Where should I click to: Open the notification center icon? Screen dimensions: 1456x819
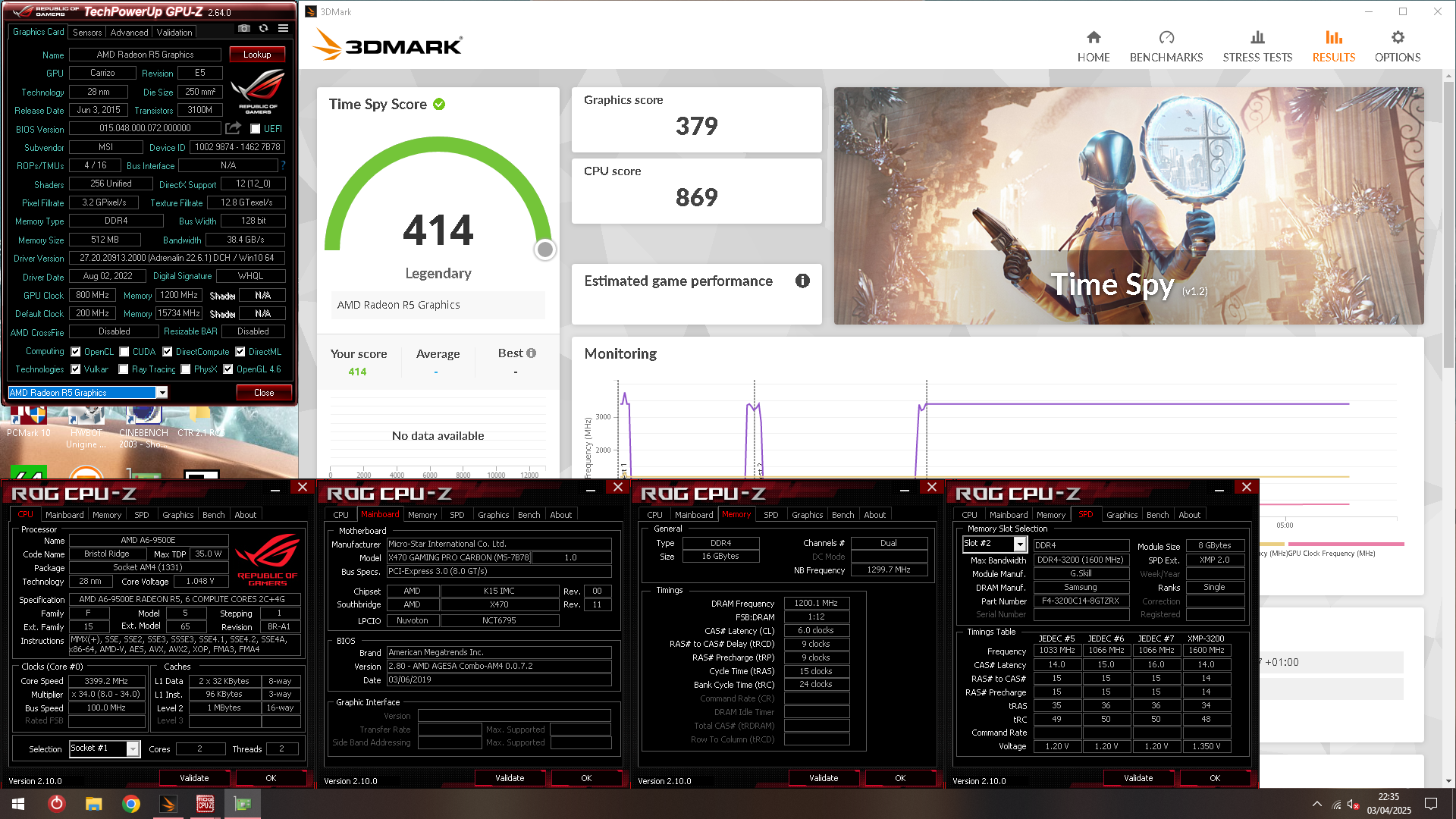point(1431,804)
